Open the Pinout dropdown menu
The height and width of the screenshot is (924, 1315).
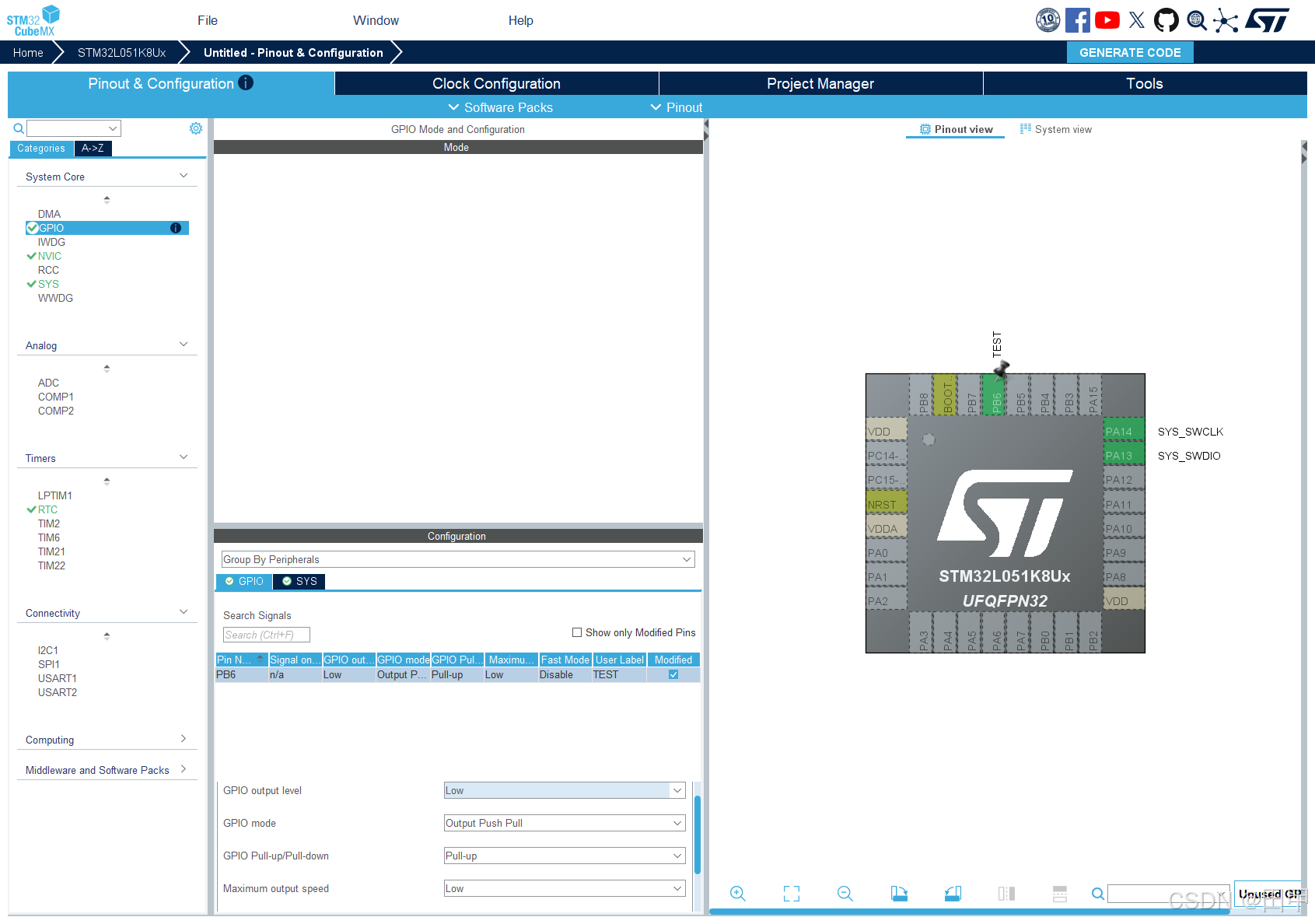(677, 107)
